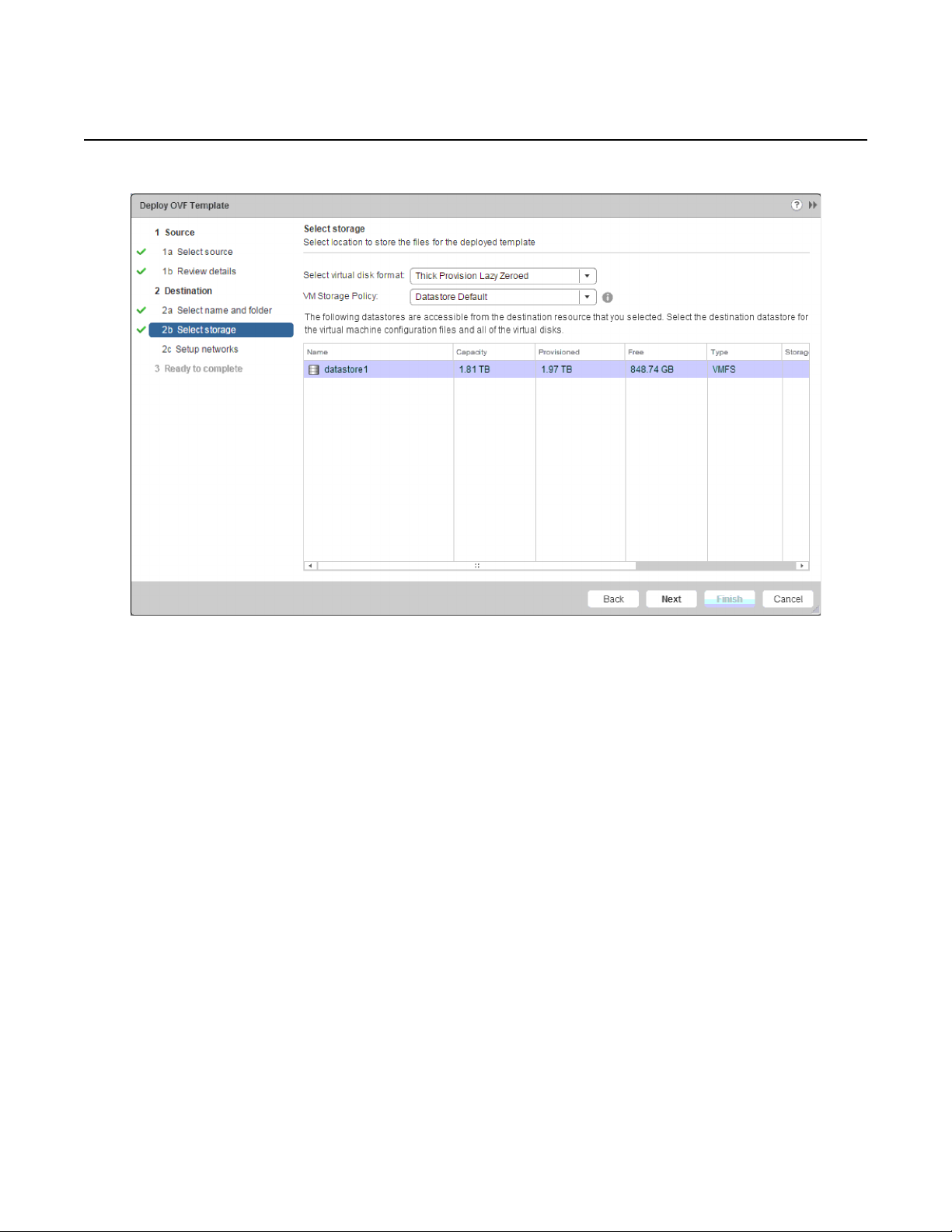Click the Next button
The width and height of the screenshot is (952, 1232).
click(x=671, y=599)
